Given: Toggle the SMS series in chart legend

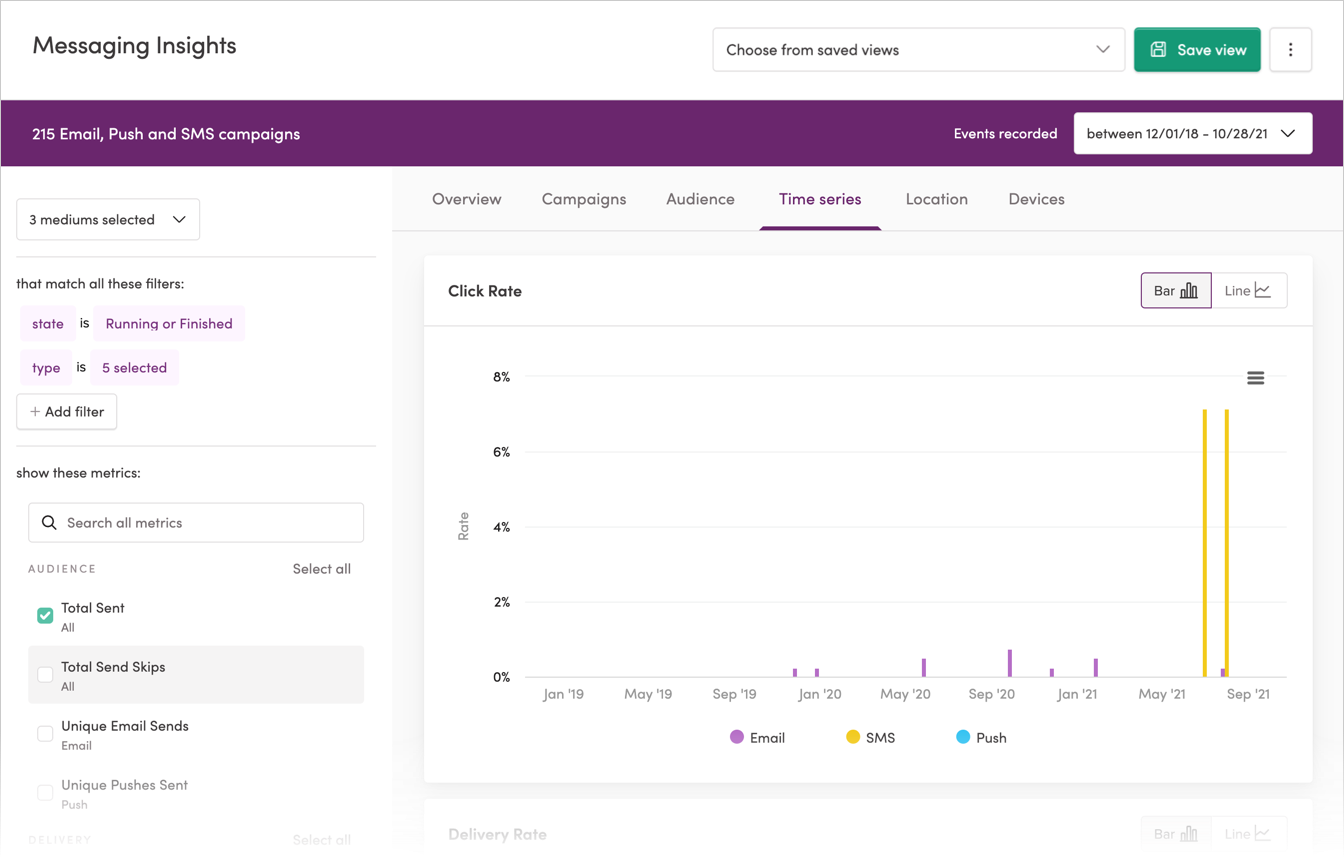Looking at the screenshot, I should click(870, 737).
